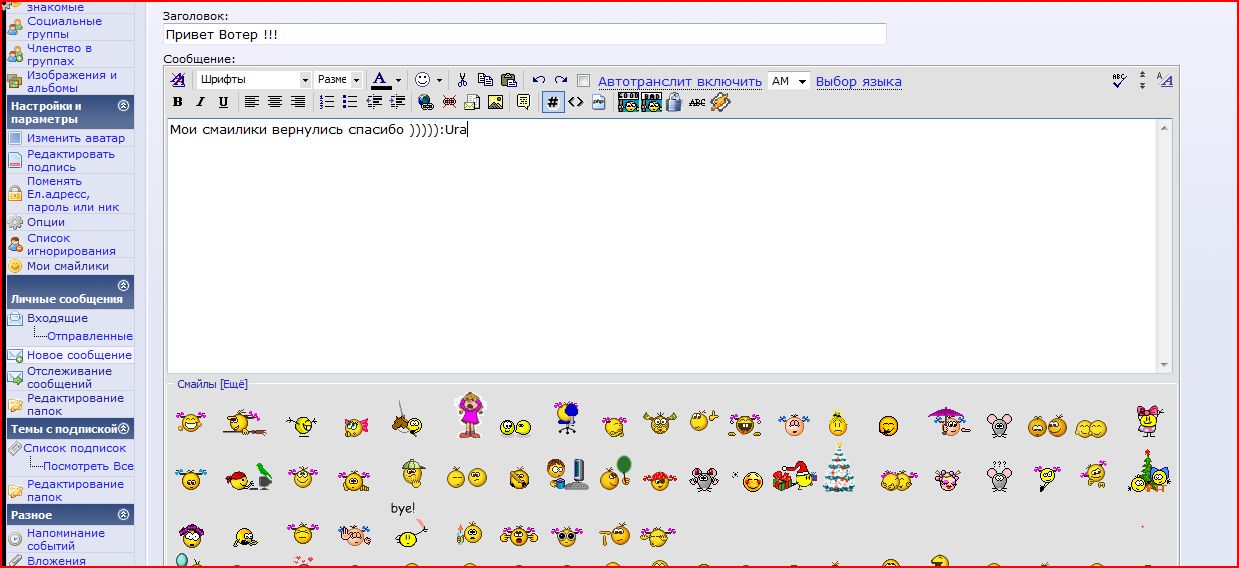Screen dimensions: 1239x568
Task: Click the [Ещё] more smilies link
Action: [233, 384]
